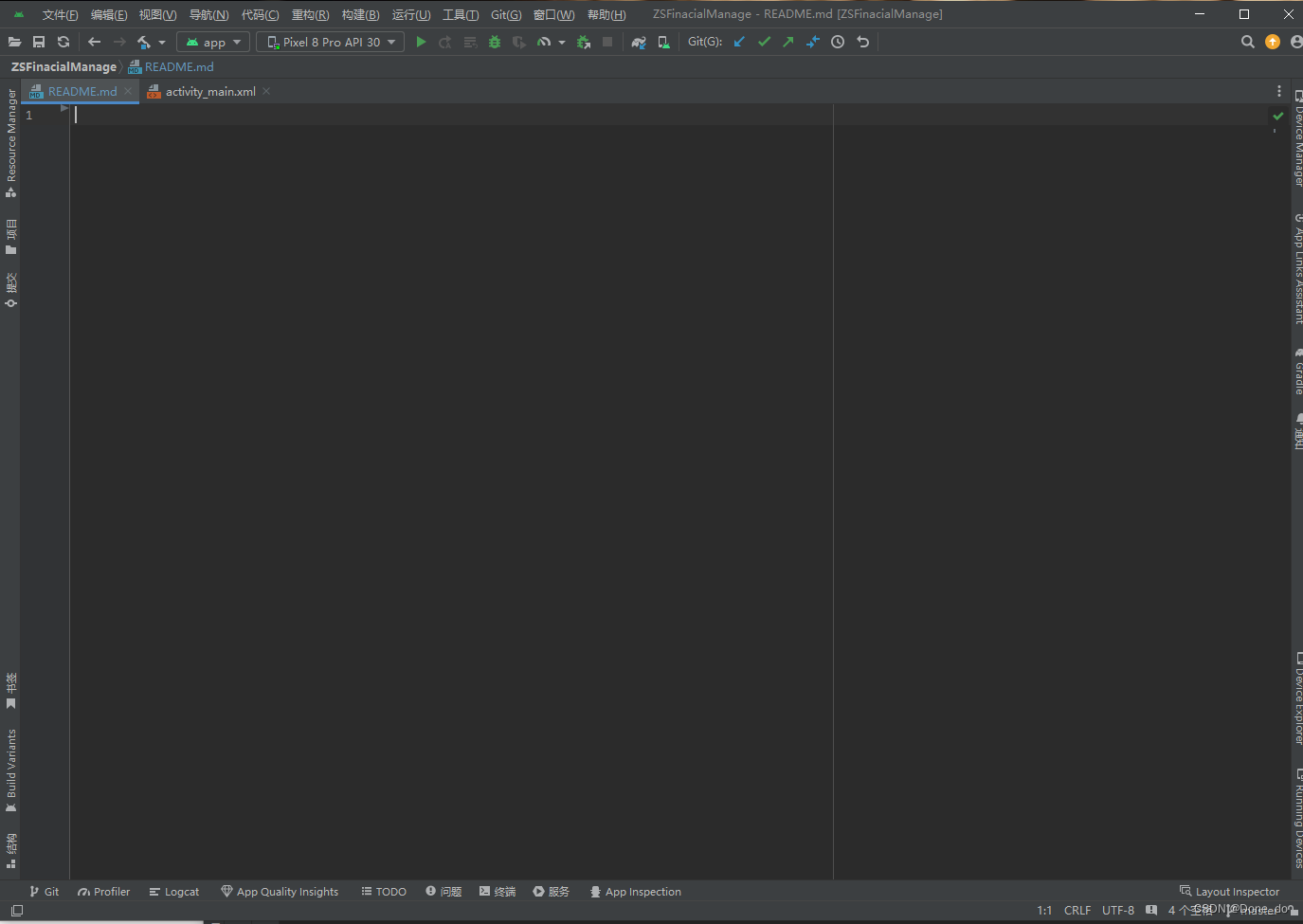1303x924 pixels.
Task: Click the Sync/reload from disk icon
Action: click(x=63, y=42)
